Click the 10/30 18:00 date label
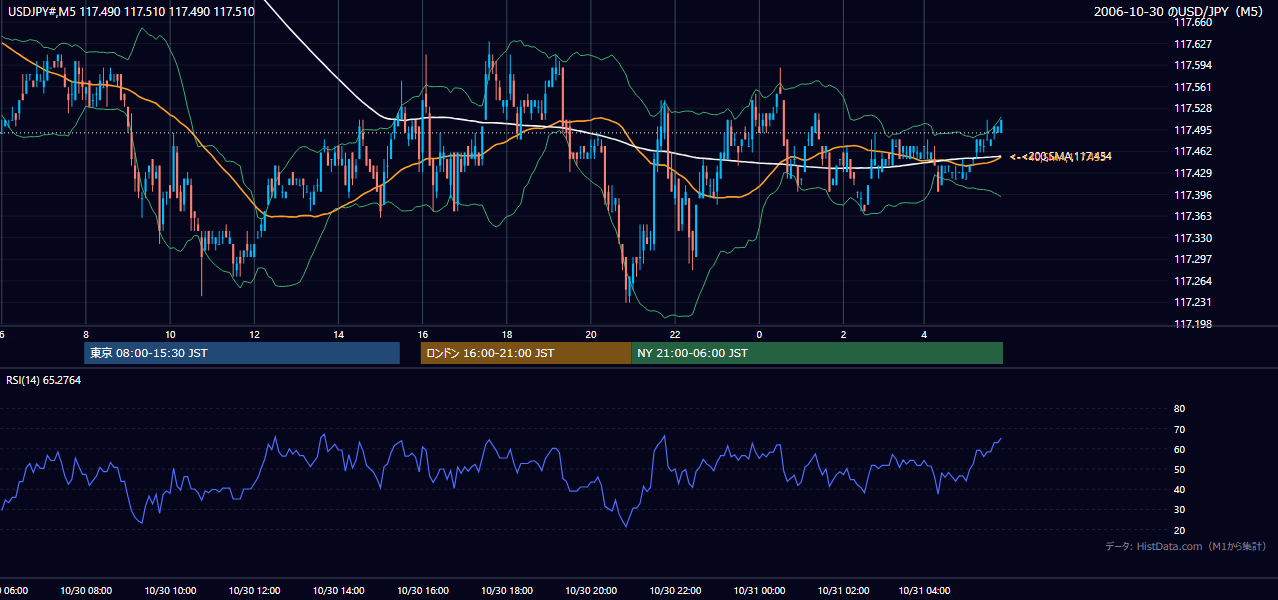Image resolution: width=1278 pixels, height=600 pixels. [x=507, y=590]
